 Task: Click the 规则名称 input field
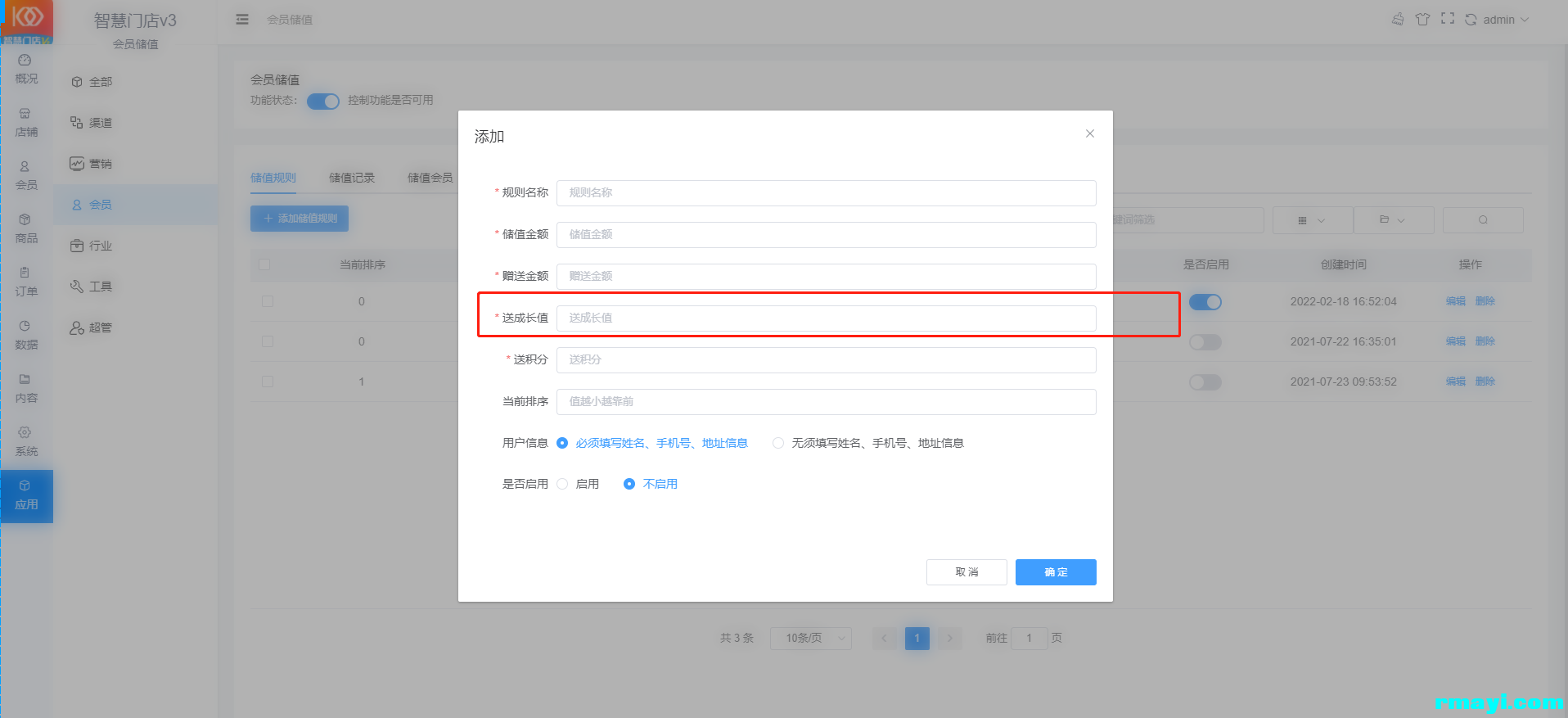pyautogui.click(x=826, y=193)
